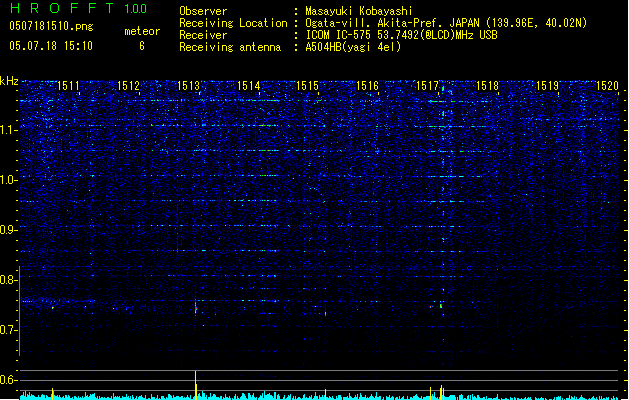This screenshot has width=629, height=400.
Task: Click the 1511 time marker
Action: tap(69, 86)
